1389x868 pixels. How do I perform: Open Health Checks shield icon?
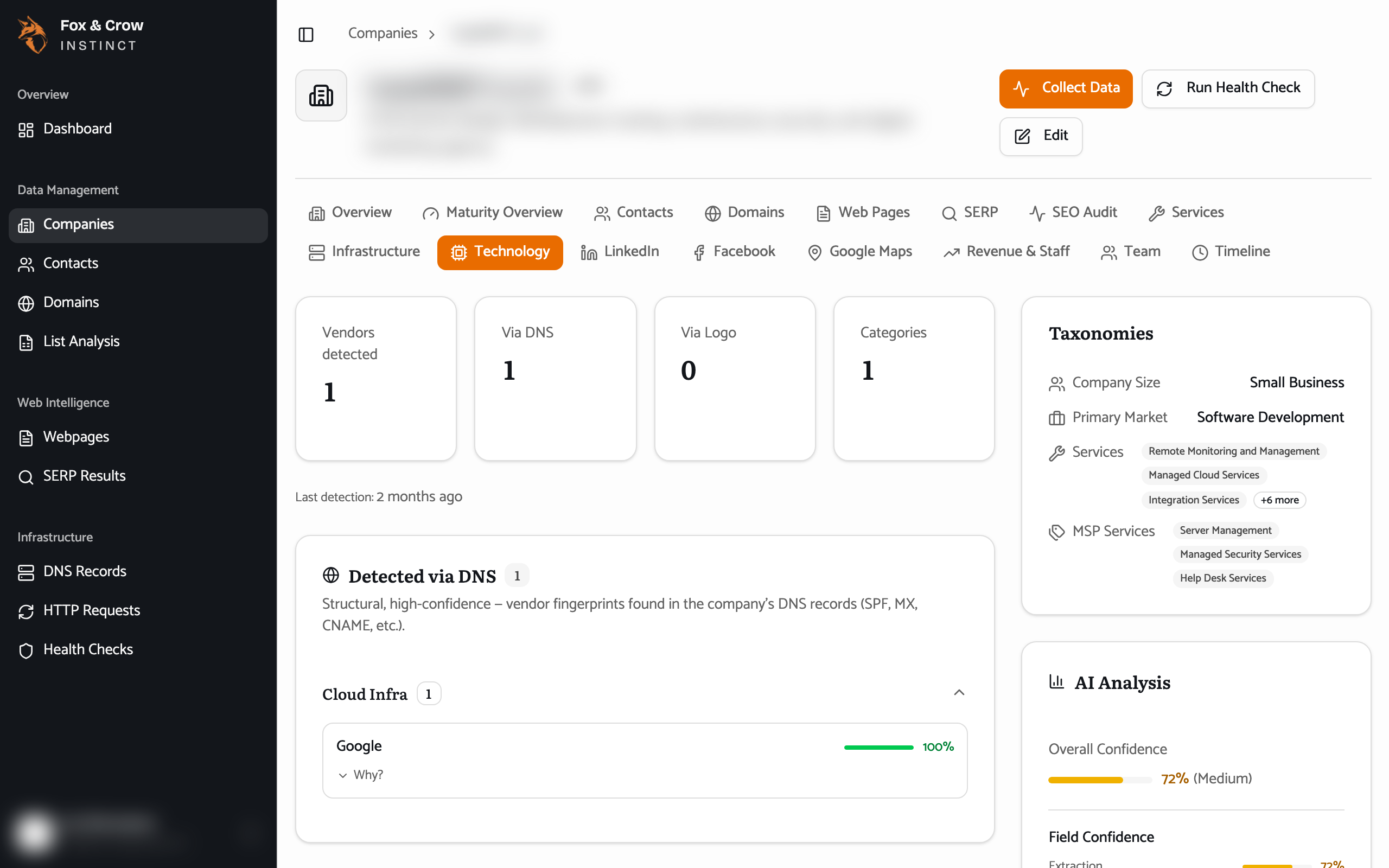(26, 650)
